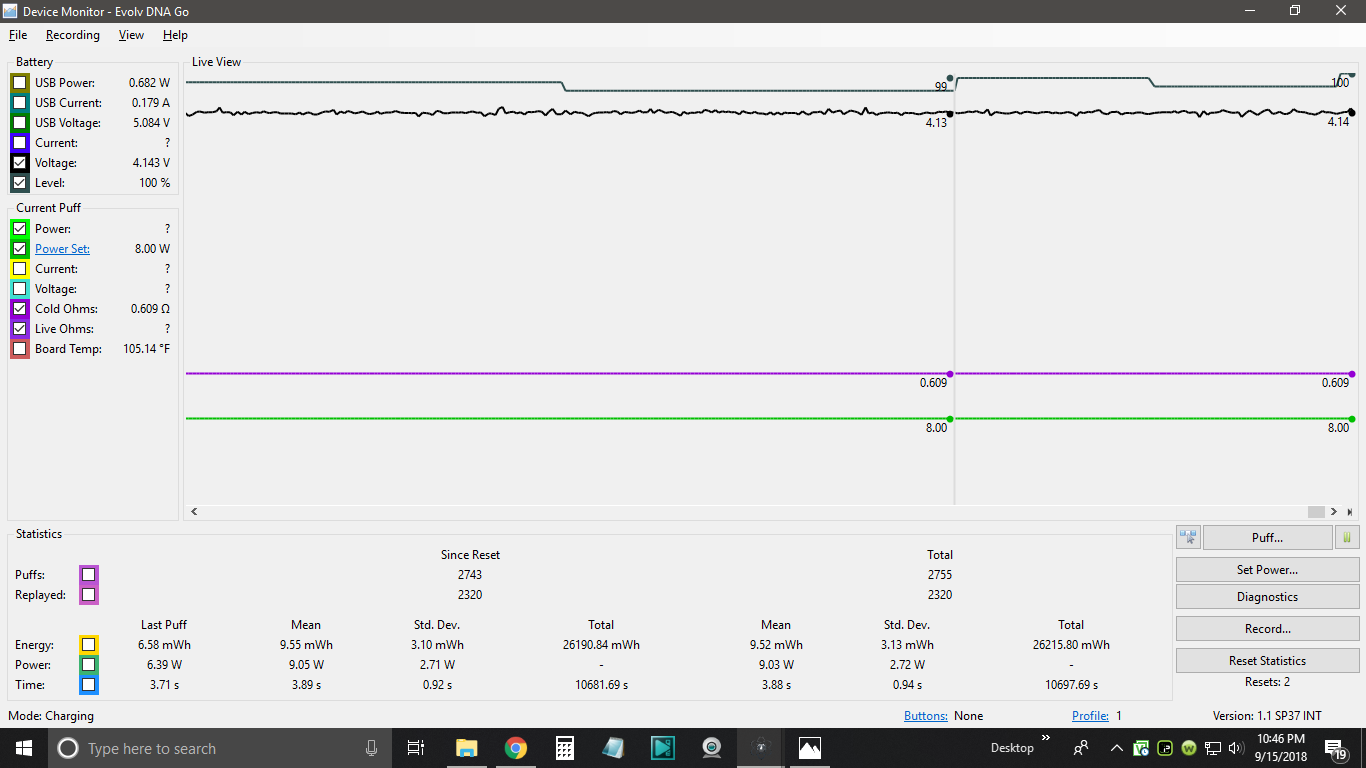Image resolution: width=1366 pixels, height=768 pixels.
Task: Open the Diagnostics button
Action: (x=1267, y=597)
